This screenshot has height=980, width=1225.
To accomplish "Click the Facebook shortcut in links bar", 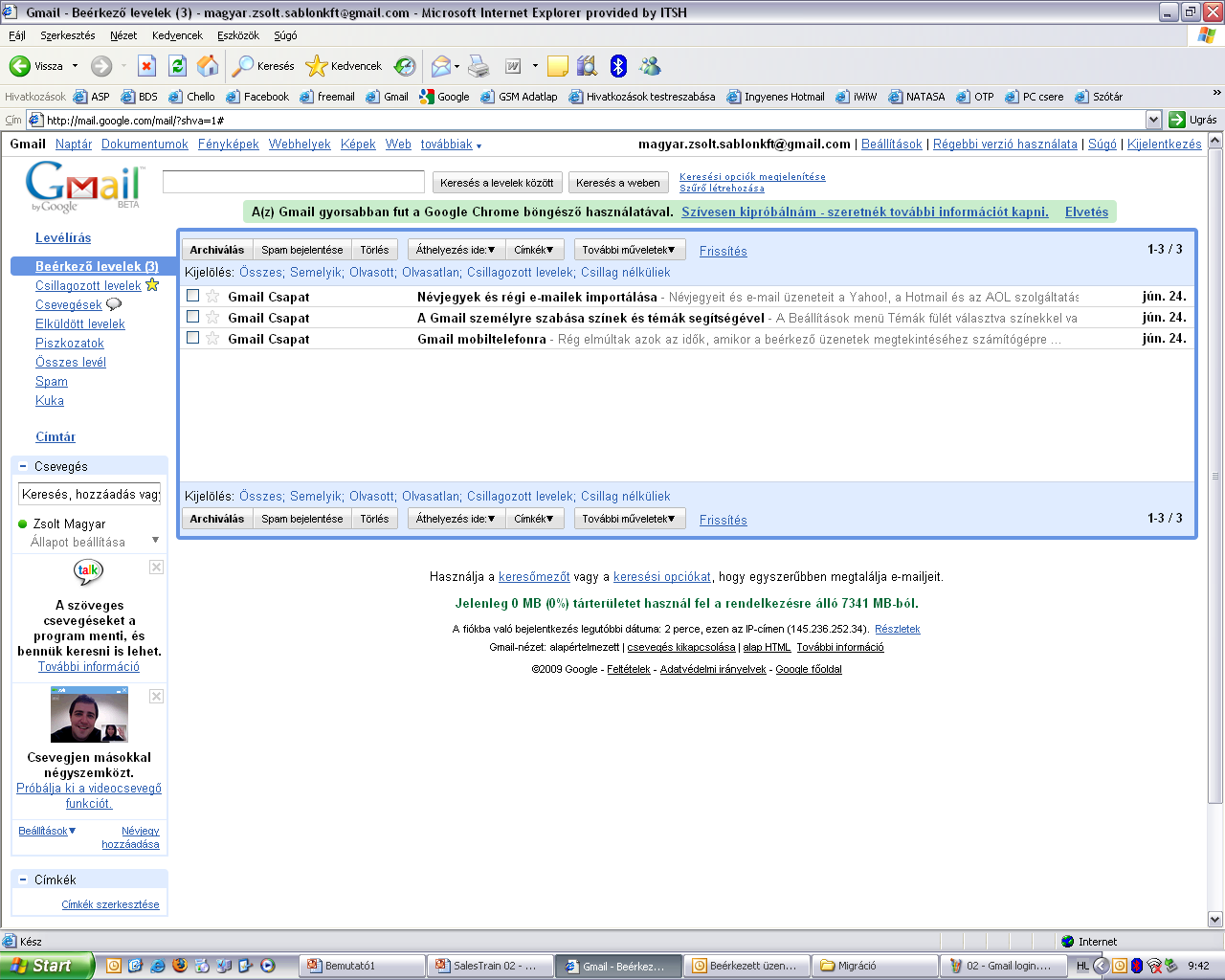I will (257, 97).
